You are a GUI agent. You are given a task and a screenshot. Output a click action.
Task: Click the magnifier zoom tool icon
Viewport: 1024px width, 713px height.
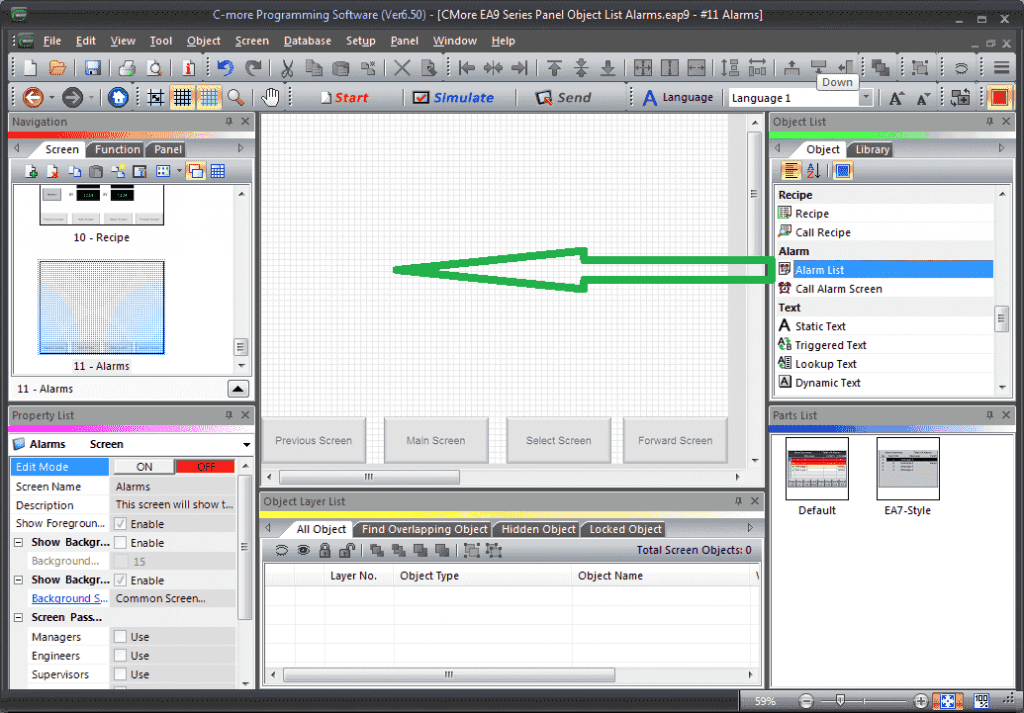pyautogui.click(x=236, y=98)
